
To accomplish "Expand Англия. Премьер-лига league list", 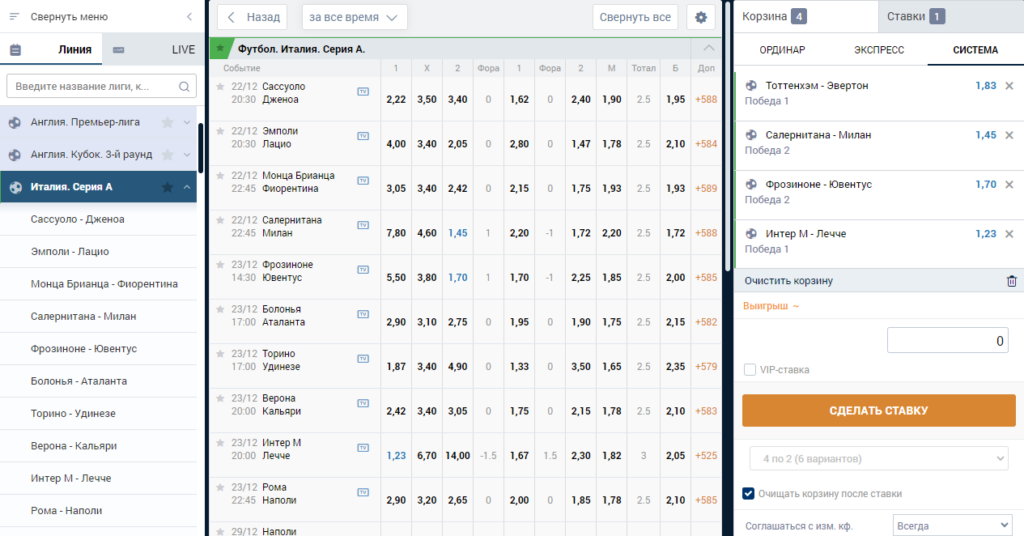I will [x=187, y=122].
